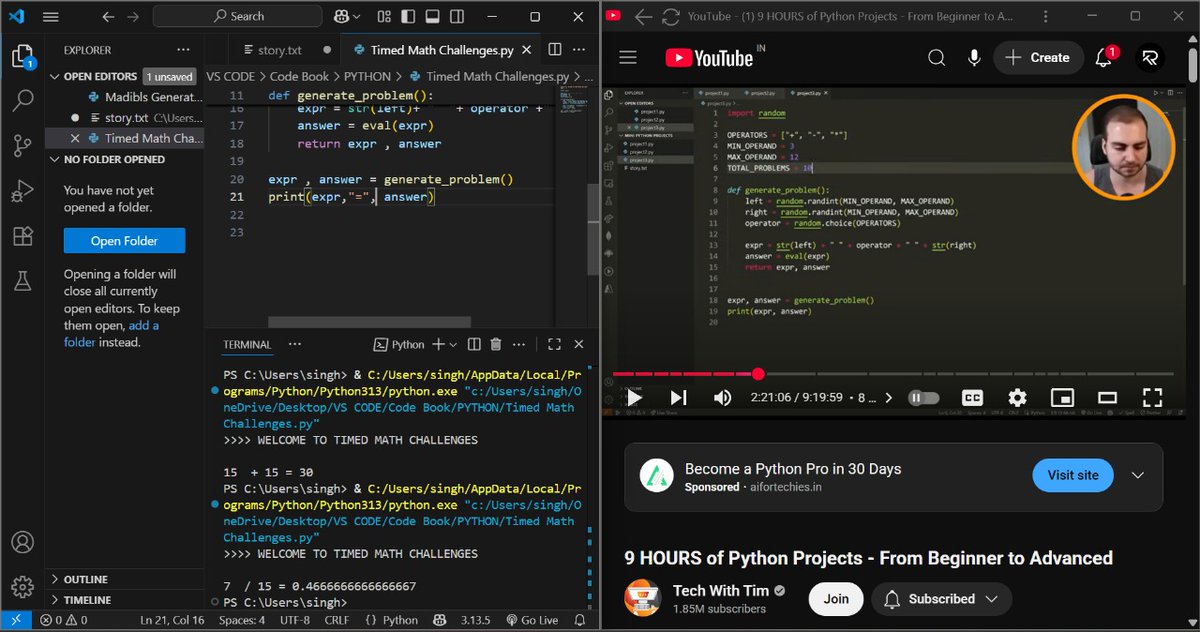Click the blue Open Folder button
This screenshot has width=1200, height=632.
(124, 241)
